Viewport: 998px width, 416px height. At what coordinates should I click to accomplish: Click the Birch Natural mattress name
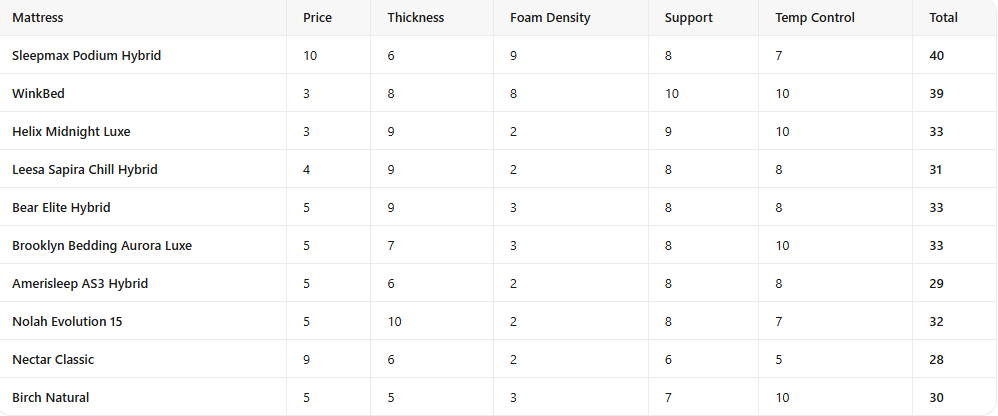click(50, 398)
